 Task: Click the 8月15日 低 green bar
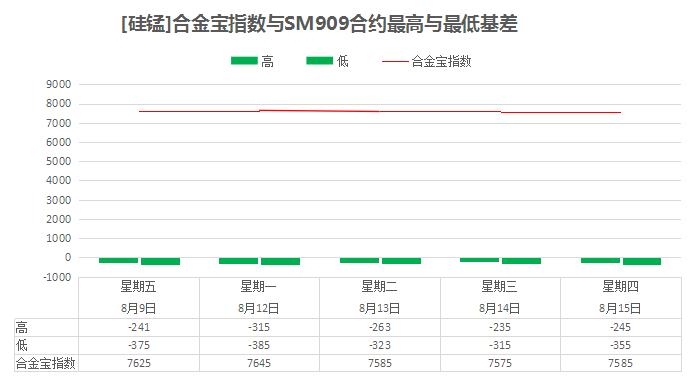pos(642,261)
